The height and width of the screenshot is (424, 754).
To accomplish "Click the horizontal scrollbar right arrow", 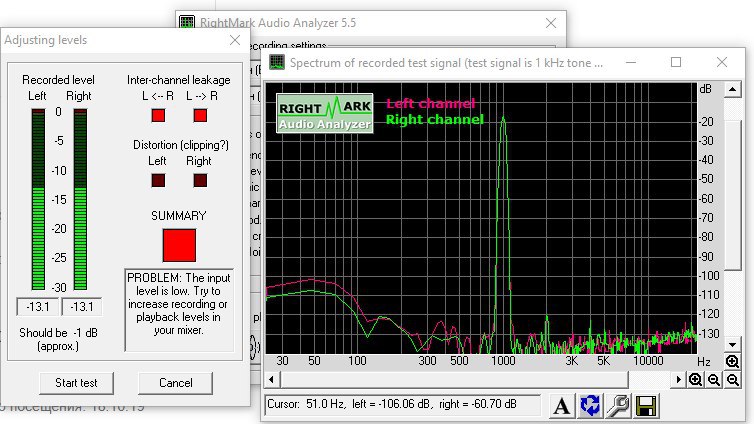I will tap(679, 380).
